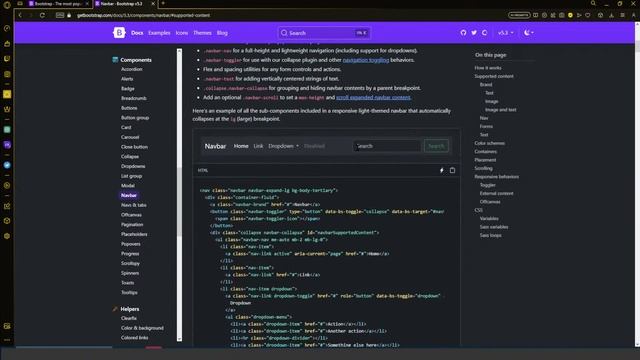Click the yellow smiley icon in the toolbar
640x360 pixels.
[570, 15]
